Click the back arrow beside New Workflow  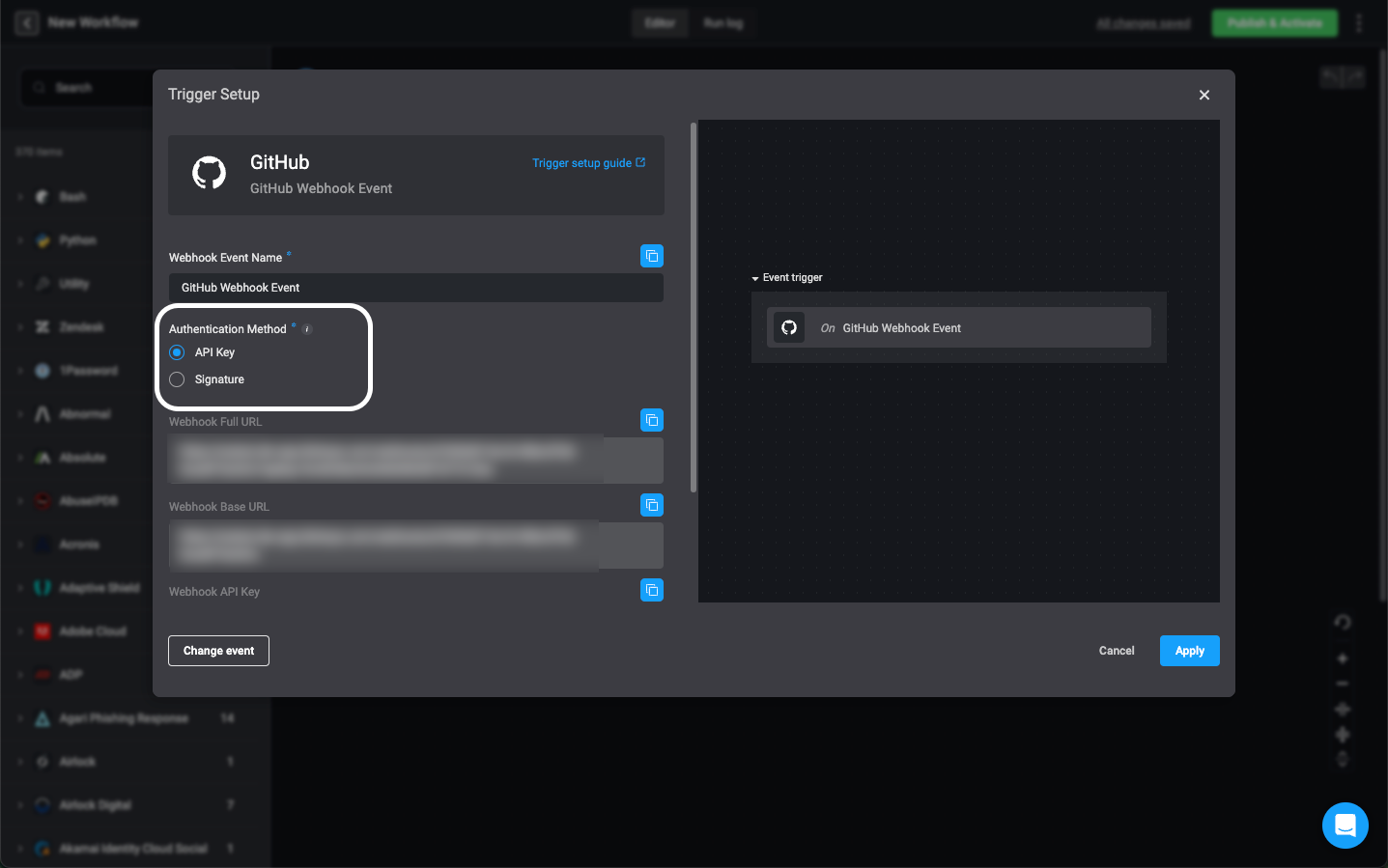(x=27, y=22)
